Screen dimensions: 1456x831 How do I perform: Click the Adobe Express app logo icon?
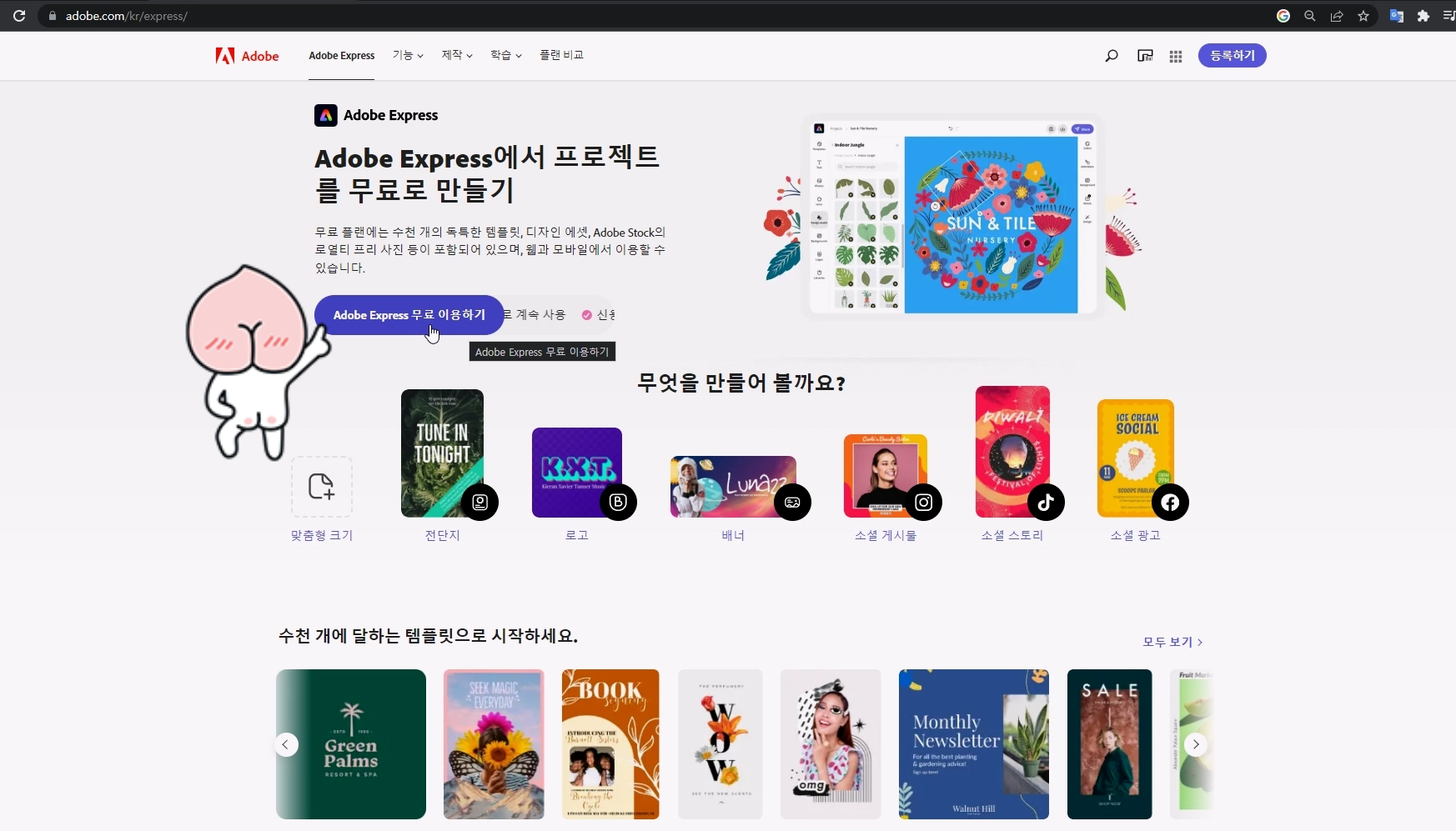tap(325, 115)
